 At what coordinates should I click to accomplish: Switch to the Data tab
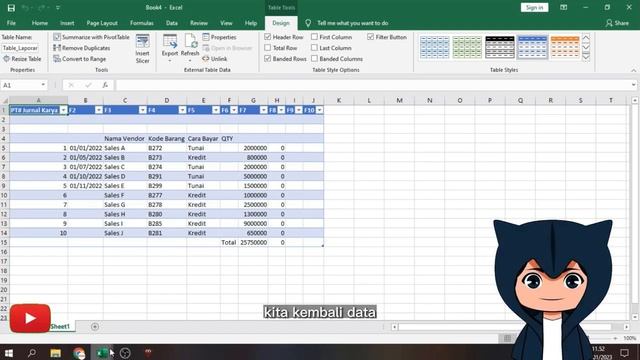(172, 23)
